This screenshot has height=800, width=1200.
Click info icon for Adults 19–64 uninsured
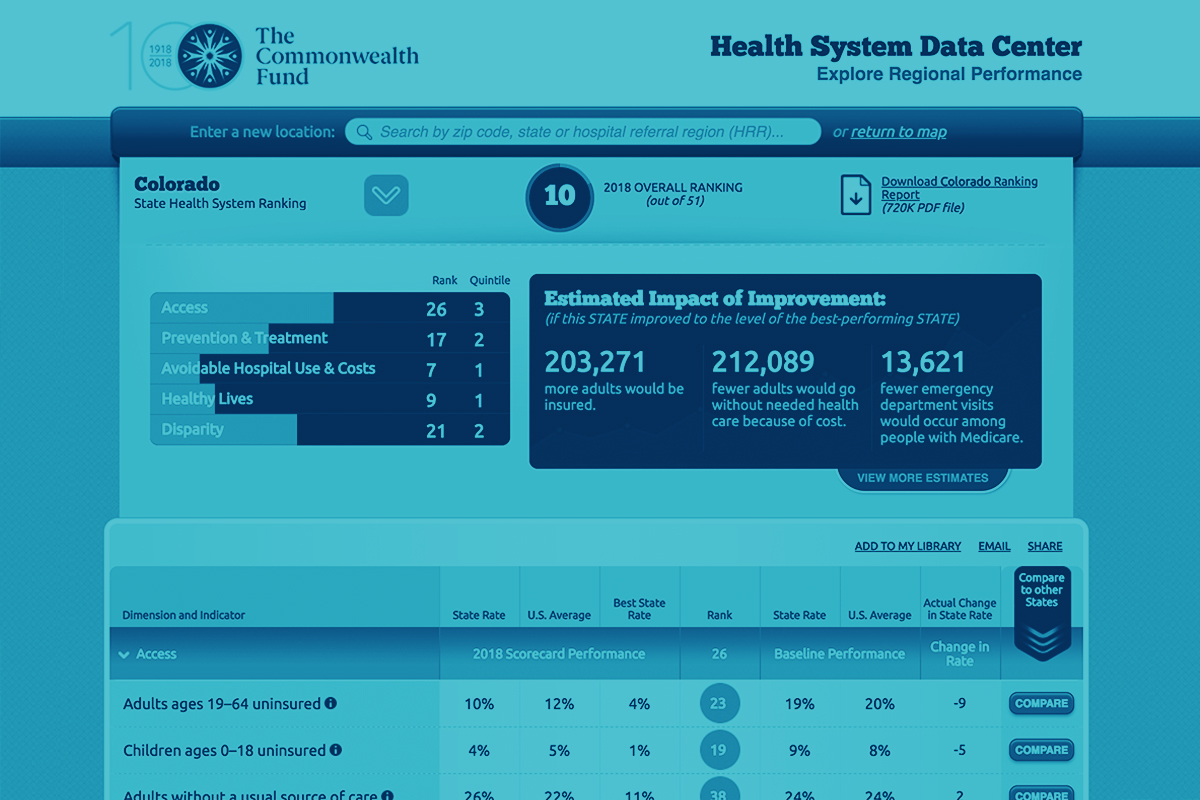(331, 703)
